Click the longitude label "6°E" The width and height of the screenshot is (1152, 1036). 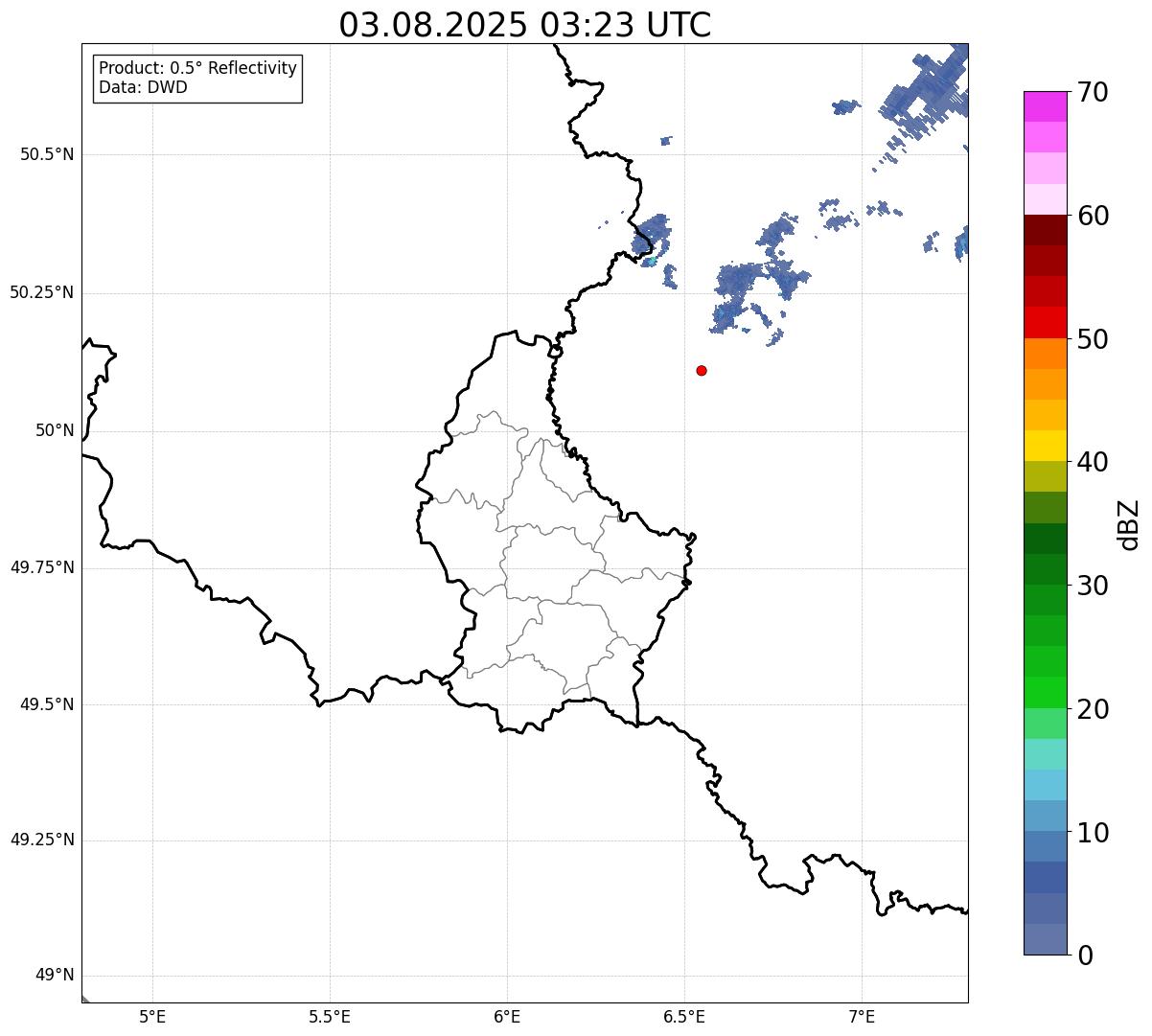coord(507,1016)
